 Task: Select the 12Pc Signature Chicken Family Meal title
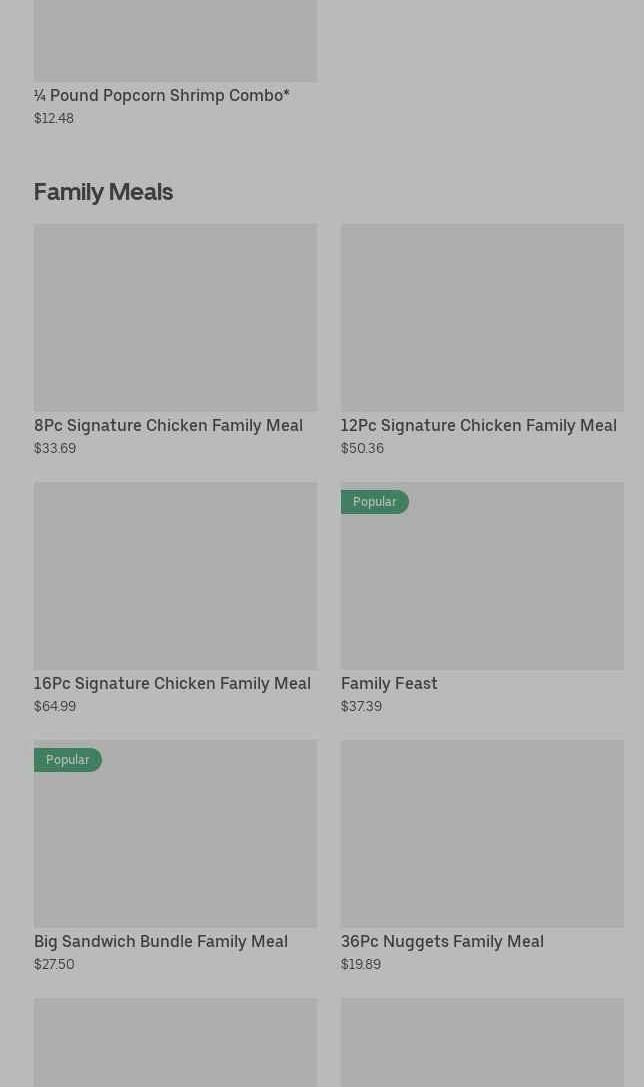(x=478, y=426)
